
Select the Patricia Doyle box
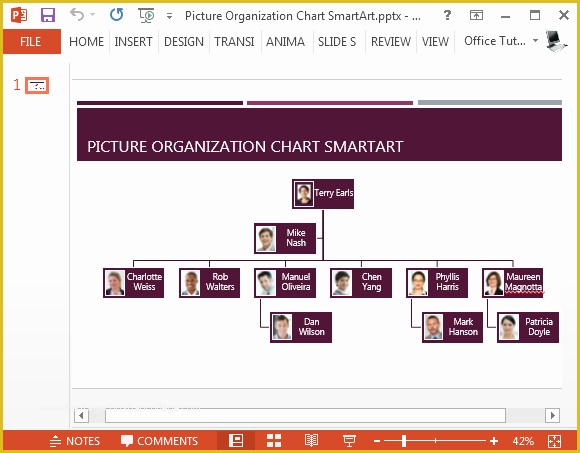point(528,327)
